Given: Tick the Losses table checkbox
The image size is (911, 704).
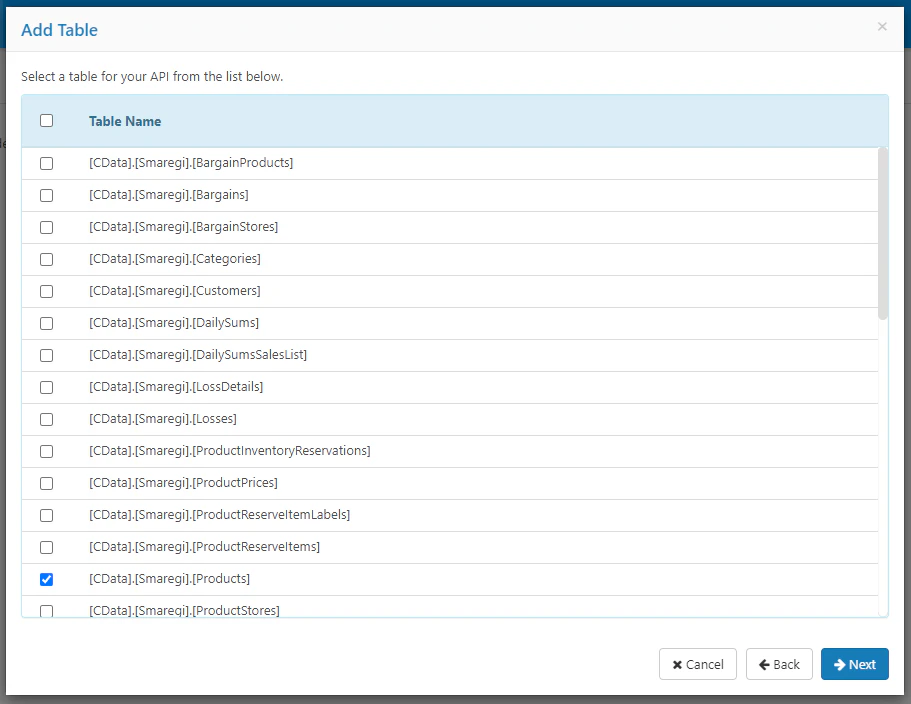Looking at the screenshot, I should click(x=46, y=419).
